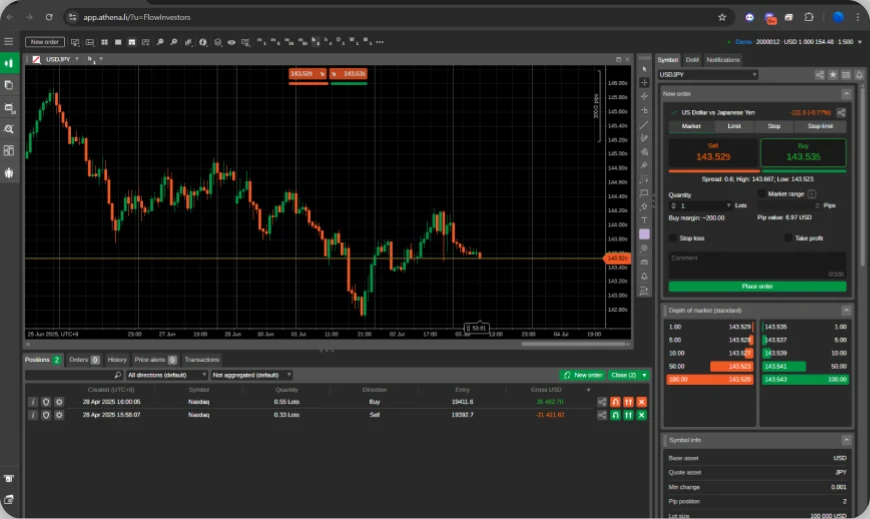Click the Sell 143.529 price button
Screen dimensions: 870x519
[x=713, y=152]
